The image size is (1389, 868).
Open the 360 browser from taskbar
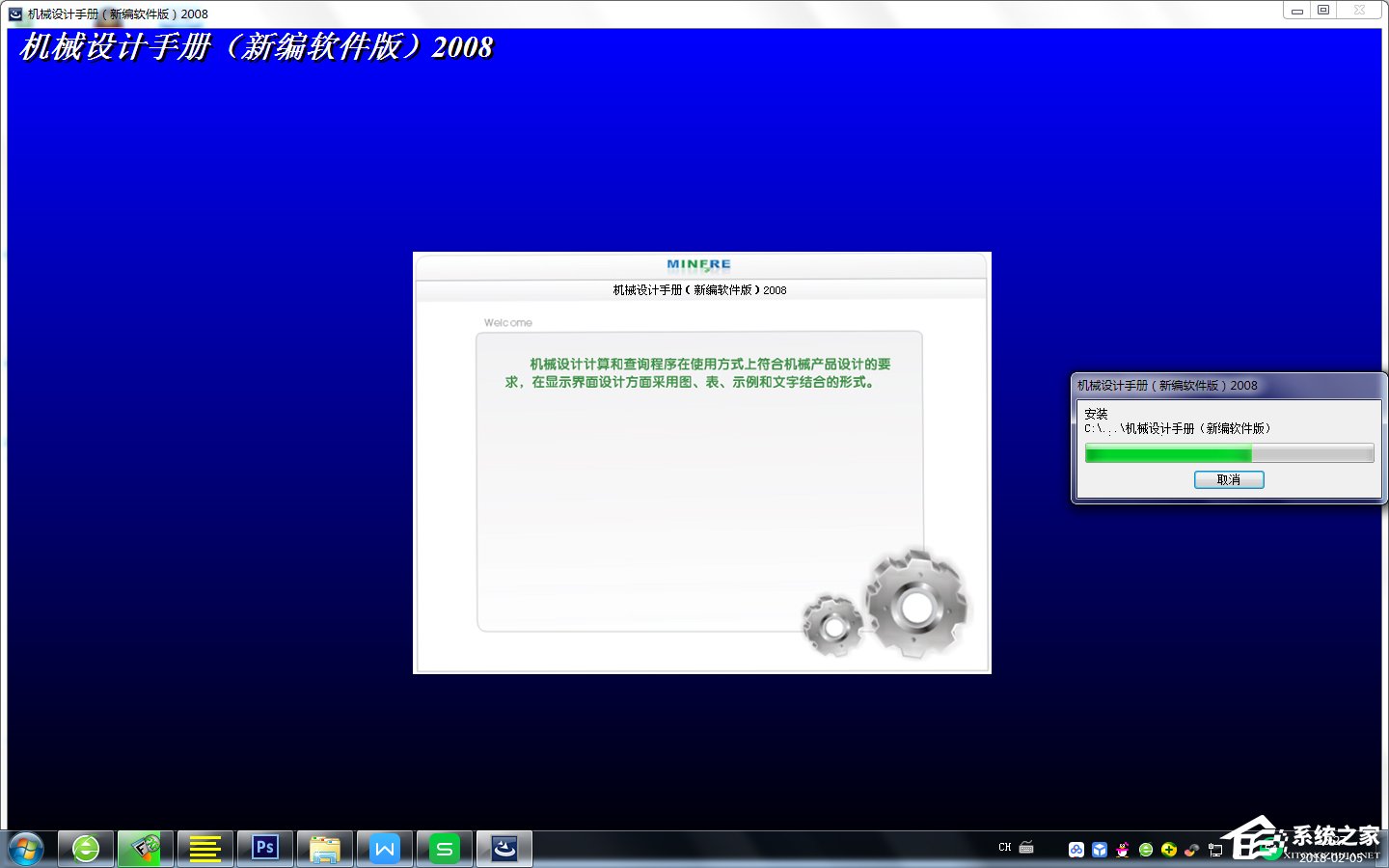tap(86, 849)
